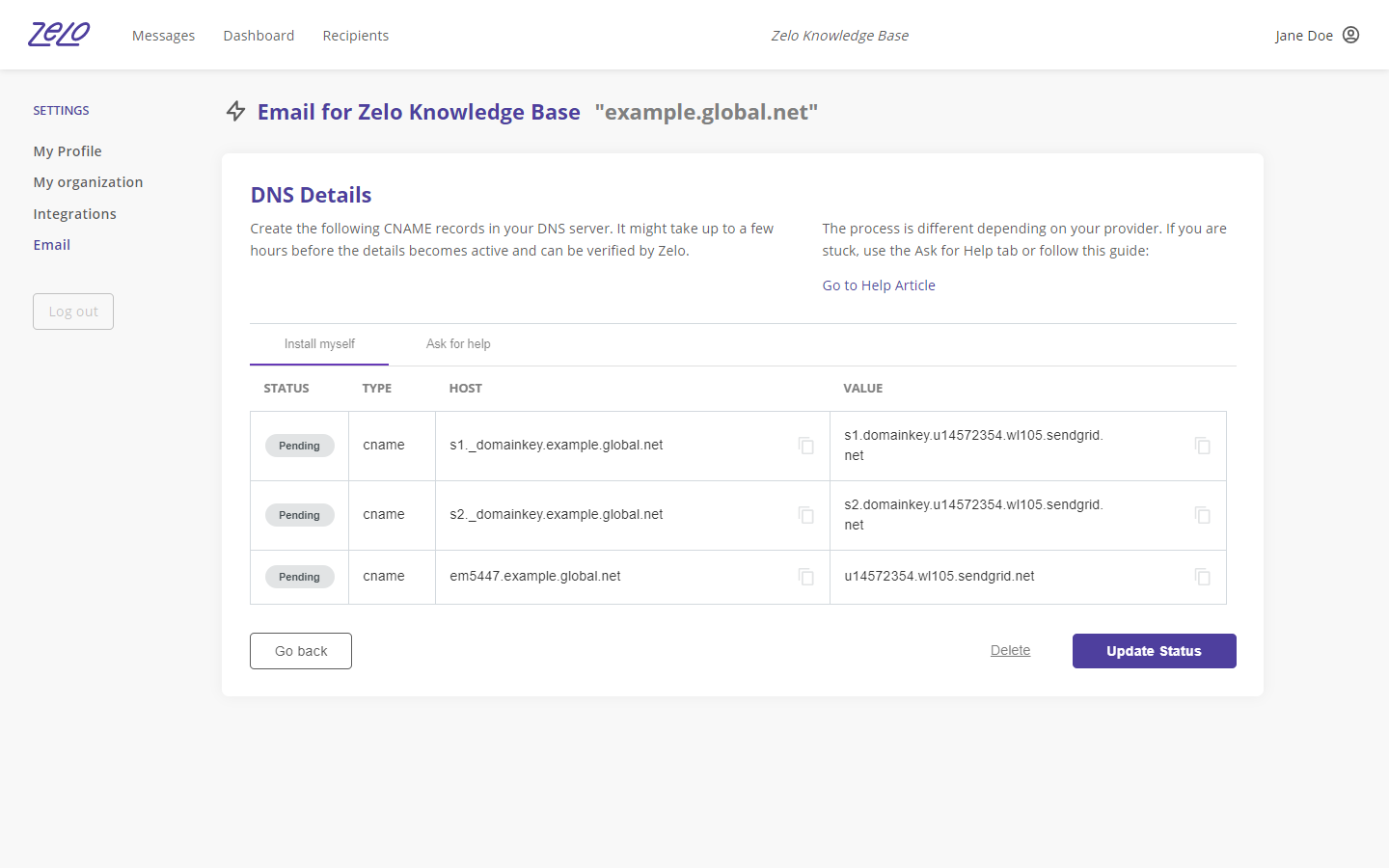This screenshot has width=1389, height=868.
Task: Click Zelo Knowledge Base title in header
Action: pos(840,36)
